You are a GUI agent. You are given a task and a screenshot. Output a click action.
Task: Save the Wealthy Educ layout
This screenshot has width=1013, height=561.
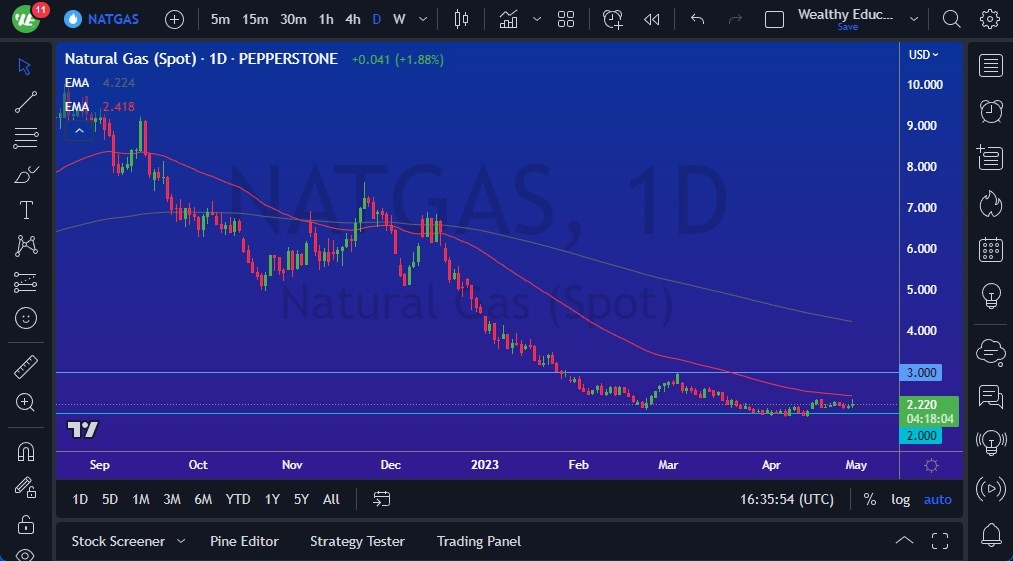coord(848,27)
